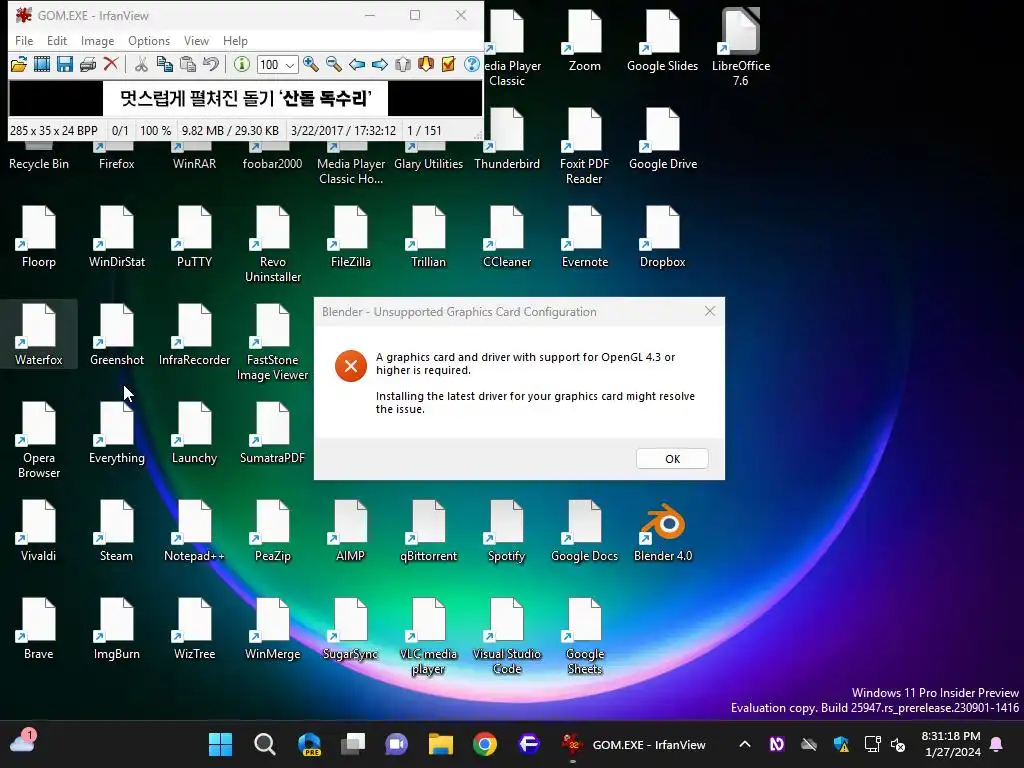Select the PuTTY desktop shortcut
The height and width of the screenshot is (768, 1024).
click(195, 238)
